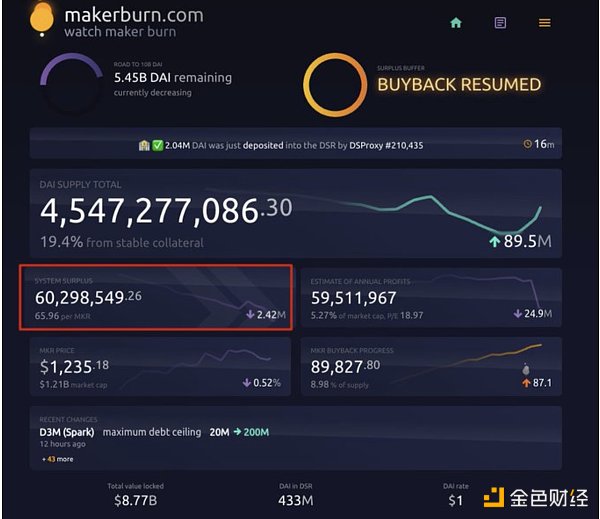Click the green up arrow beside 89.5M
Screen dimensions: 600x519
(x=494, y=242)
